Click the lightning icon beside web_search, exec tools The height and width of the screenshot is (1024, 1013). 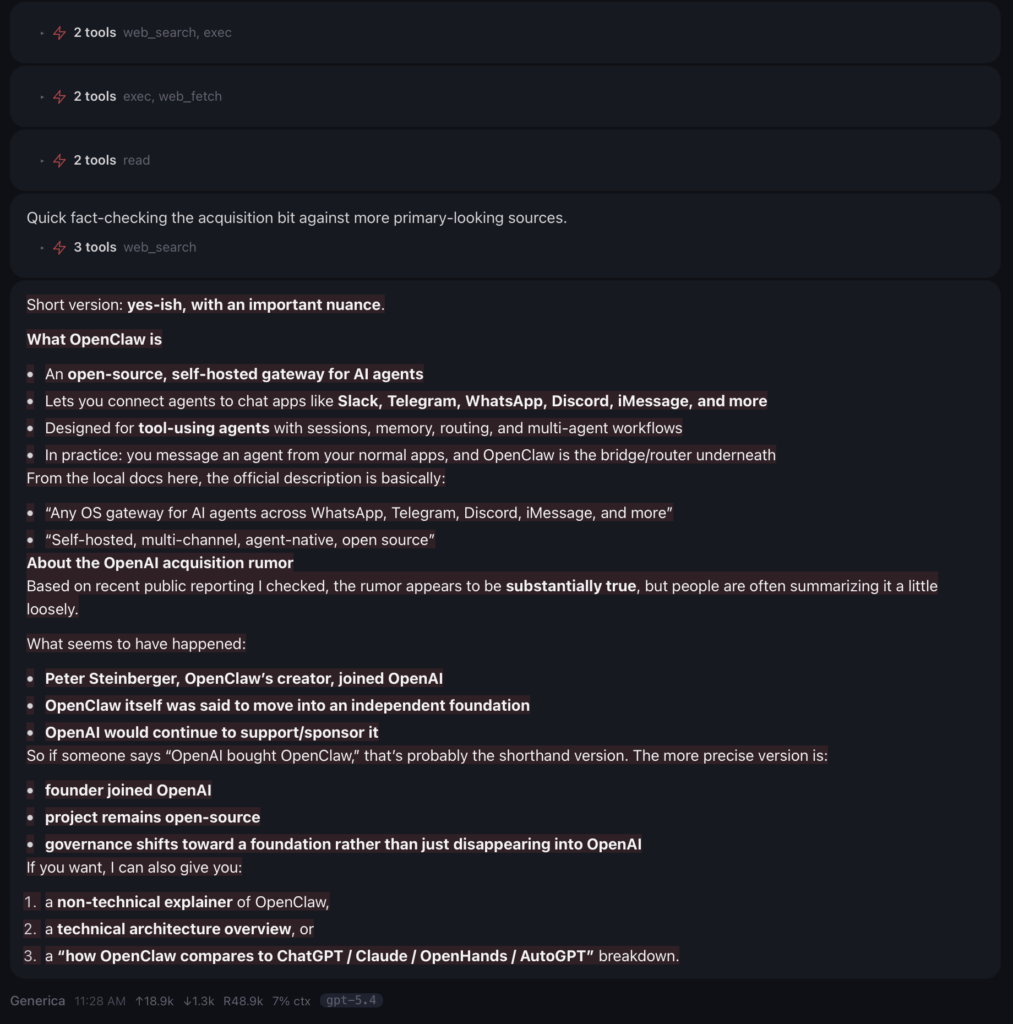click(60, 33)
